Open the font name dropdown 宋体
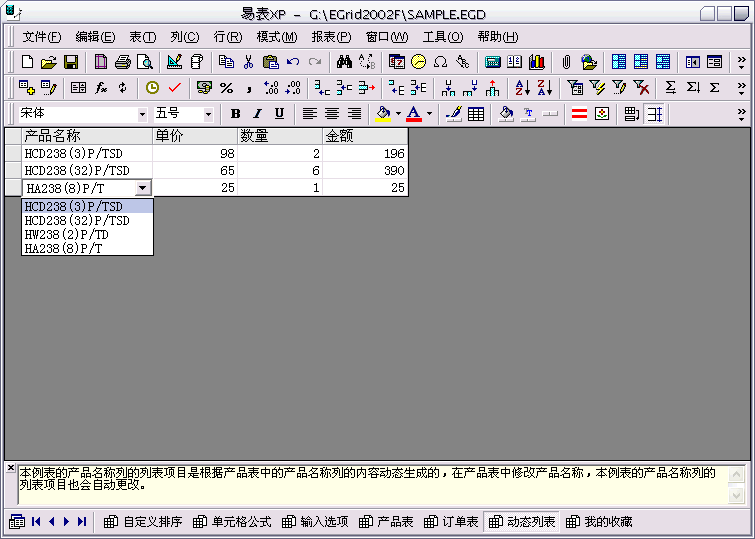 pos(142,115)
